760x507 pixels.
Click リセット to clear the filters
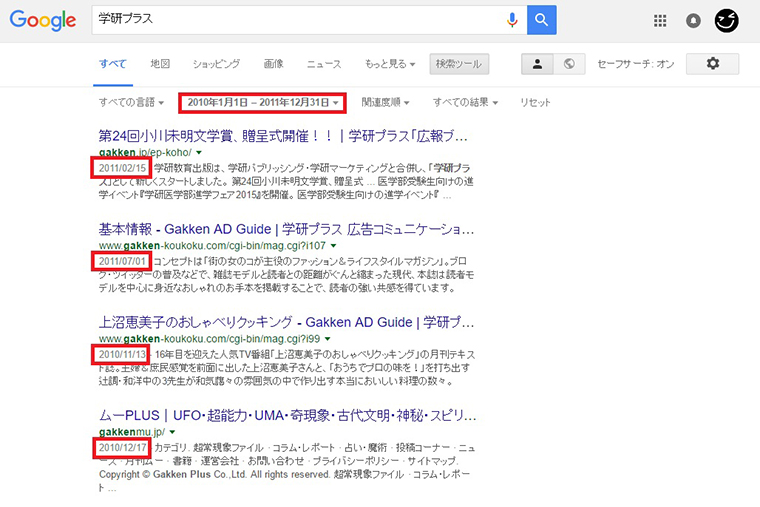(535, 102)
